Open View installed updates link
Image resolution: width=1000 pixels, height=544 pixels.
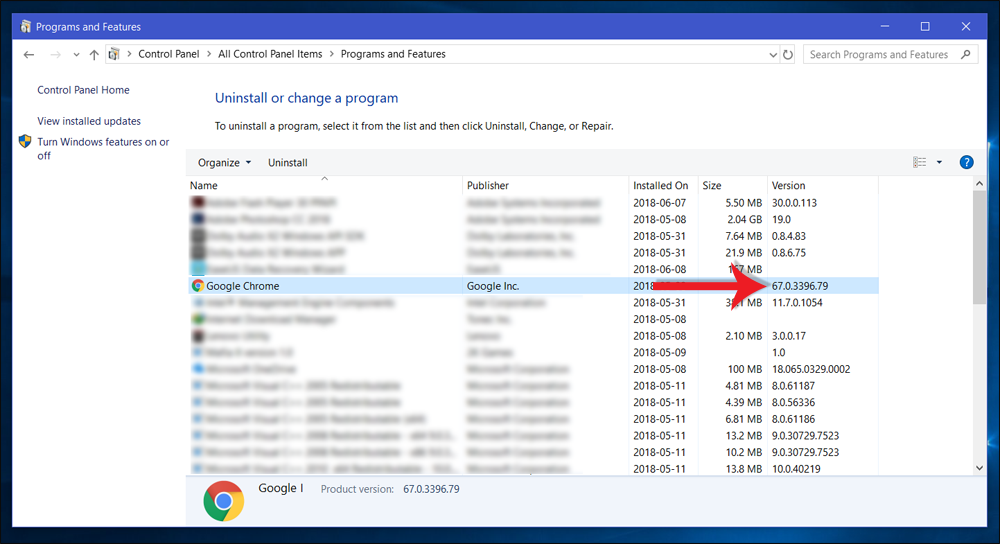89,121
